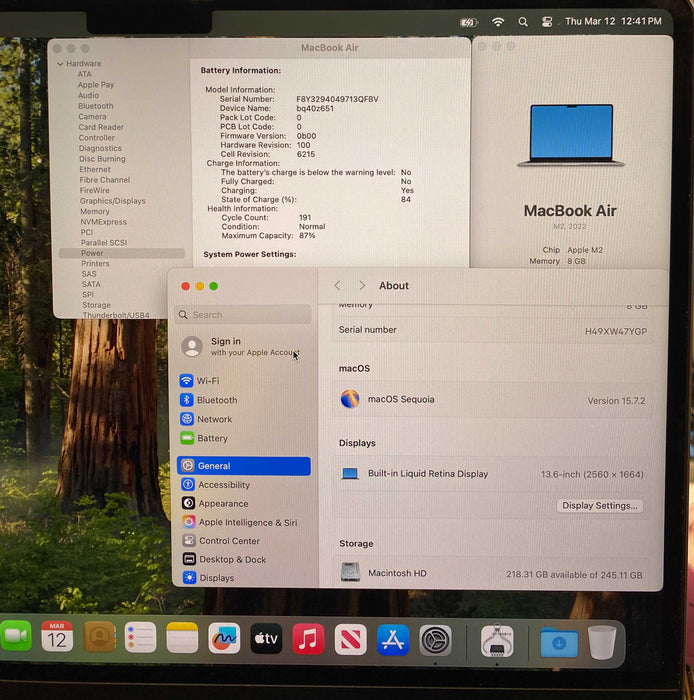
Task: Close the System Settings window
Action: tap(186, 286)
